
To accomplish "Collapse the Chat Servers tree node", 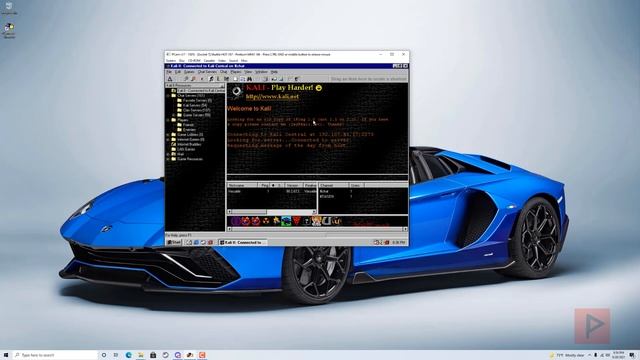I will click(x=168, y=96).
